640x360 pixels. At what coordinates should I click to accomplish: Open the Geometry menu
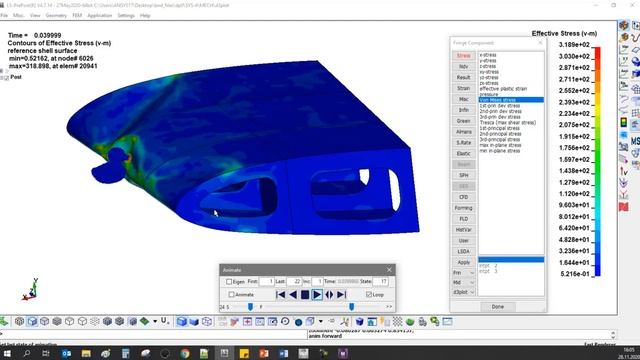56,16
